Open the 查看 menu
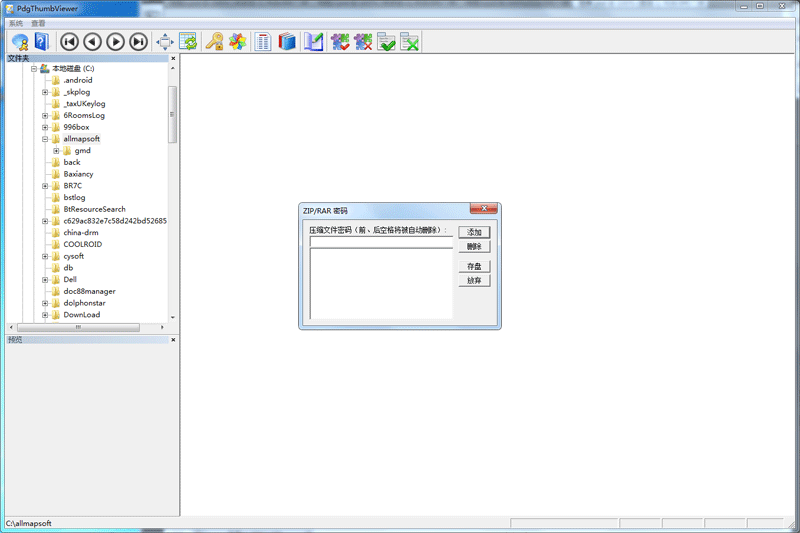This screenshot has width=800, height=533. click(38, 23)
